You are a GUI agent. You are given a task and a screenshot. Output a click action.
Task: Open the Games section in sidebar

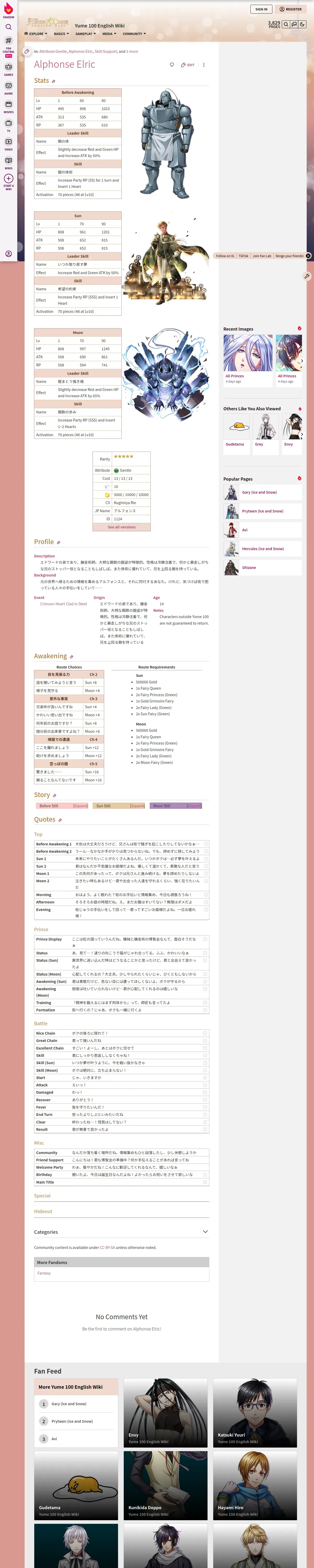click(x=9, y=70)
